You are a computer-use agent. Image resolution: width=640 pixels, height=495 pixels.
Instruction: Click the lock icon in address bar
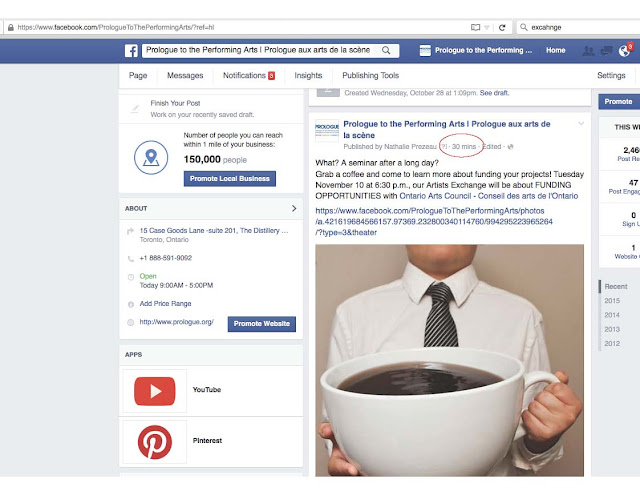click(x=11, y=27)
